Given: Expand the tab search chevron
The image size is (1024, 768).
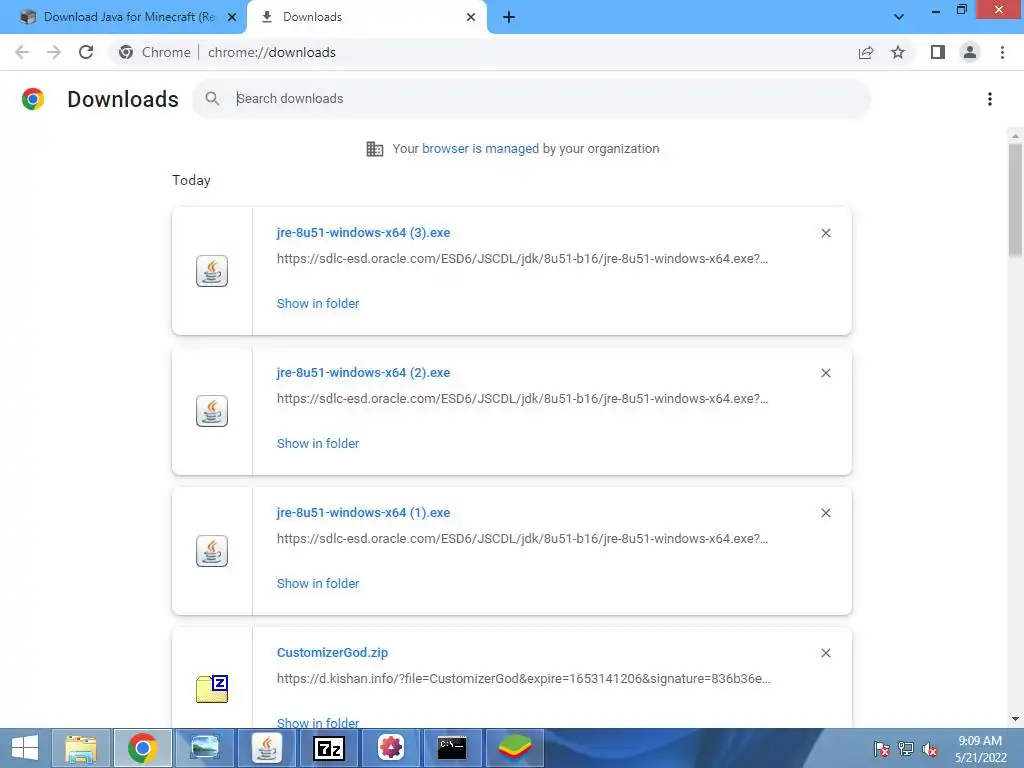Looking at the screenshot, I should [899, 17].
